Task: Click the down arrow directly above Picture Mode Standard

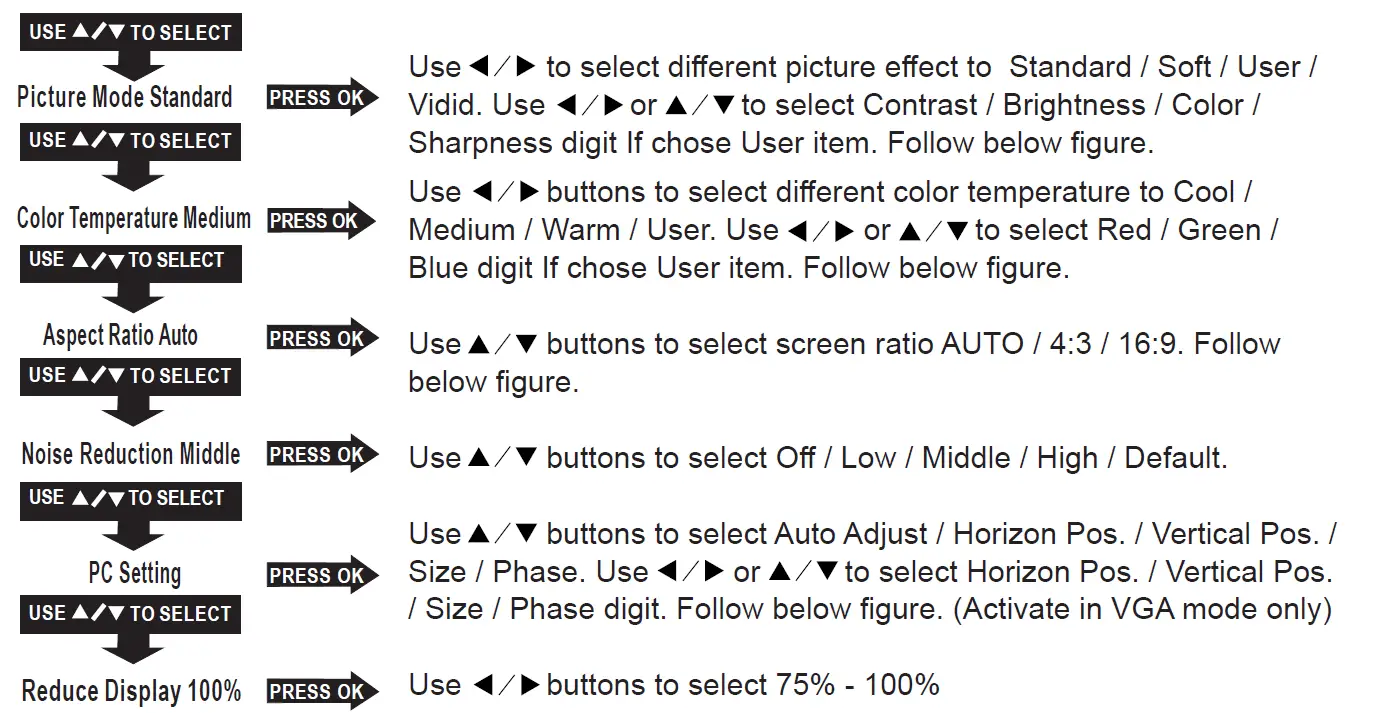Action: 130,66
